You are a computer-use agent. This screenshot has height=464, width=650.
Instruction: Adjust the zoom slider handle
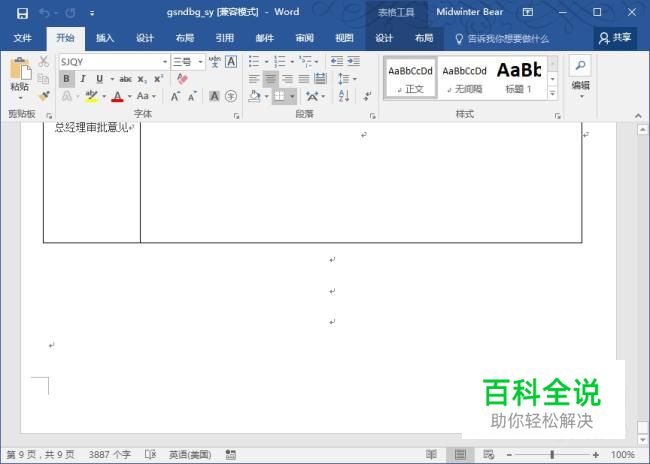(552, 455)
